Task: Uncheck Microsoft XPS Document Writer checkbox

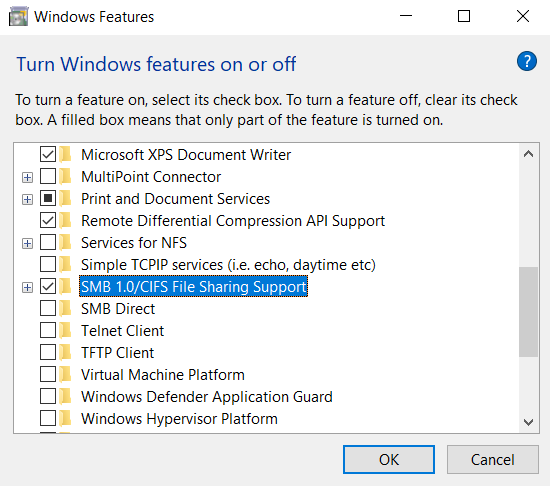Action: [48, 155]
